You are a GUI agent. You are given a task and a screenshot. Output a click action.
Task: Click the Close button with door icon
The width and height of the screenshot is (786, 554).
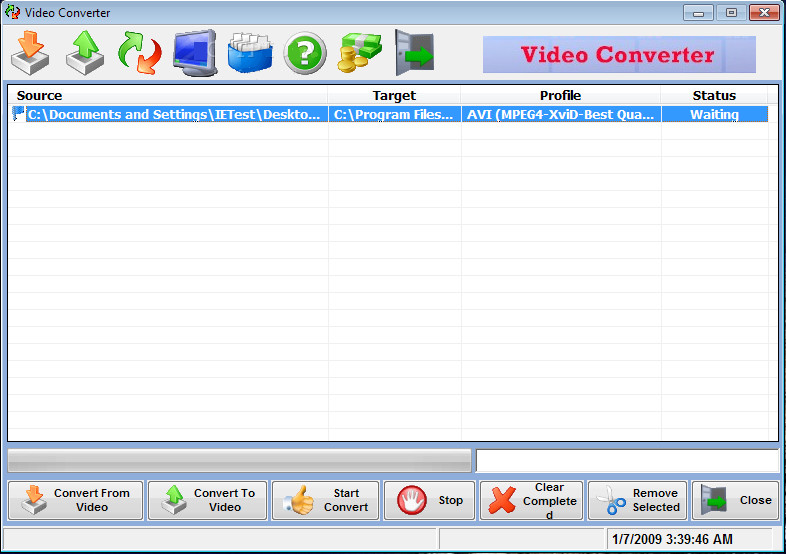(x=735, y=500)
